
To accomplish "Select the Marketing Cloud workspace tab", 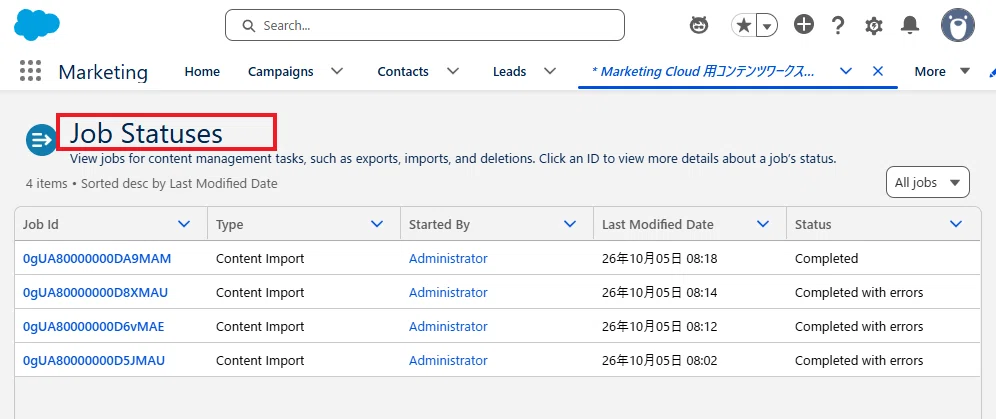I will pyautogui.click(x=703, y=71).
